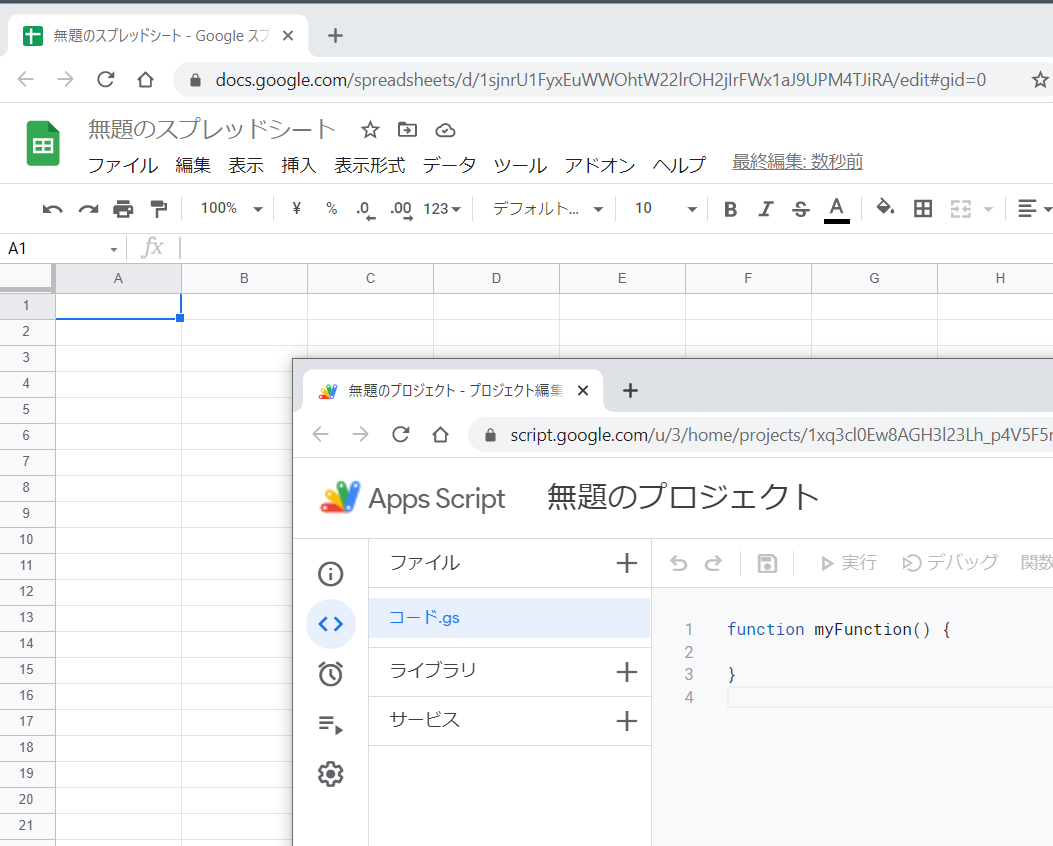The width and height of the screenshot is (1053, 846).
Task: Click the Sheets browser address bar
Action: [x=600, y=80]
